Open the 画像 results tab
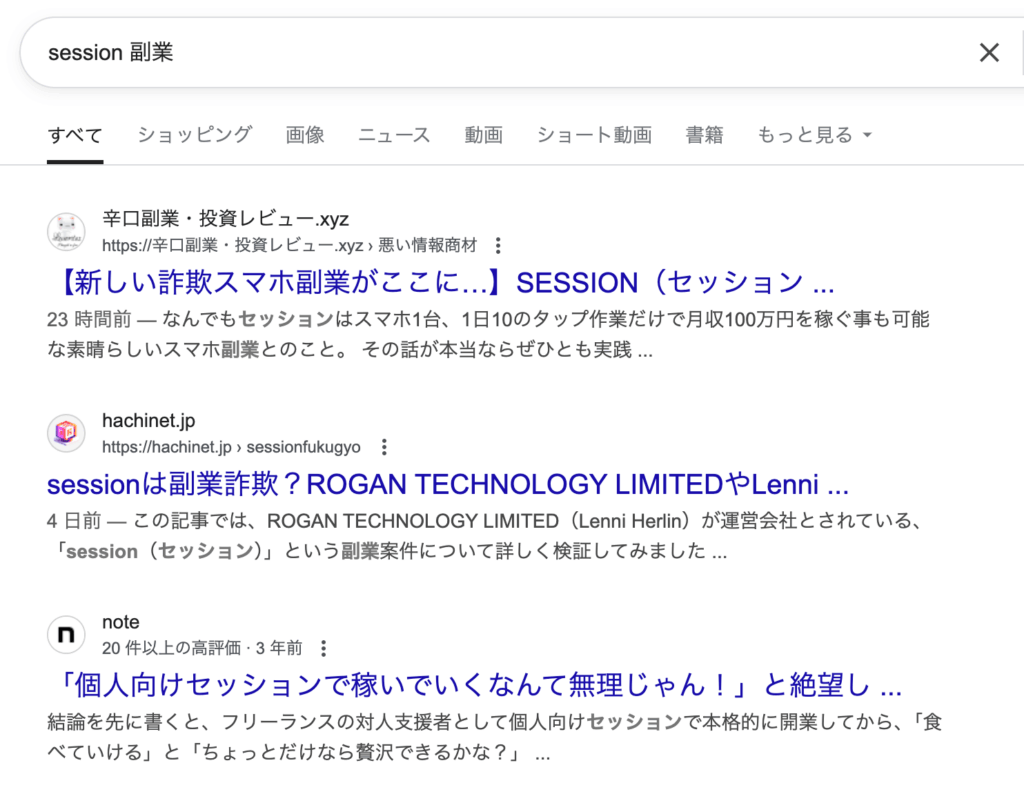Screen dimensions: 1024x803 (x=305, y=135)
